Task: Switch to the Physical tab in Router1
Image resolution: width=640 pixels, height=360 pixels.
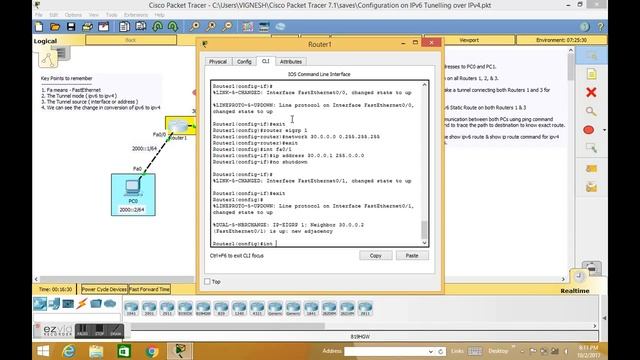Action: click(218, 62)
